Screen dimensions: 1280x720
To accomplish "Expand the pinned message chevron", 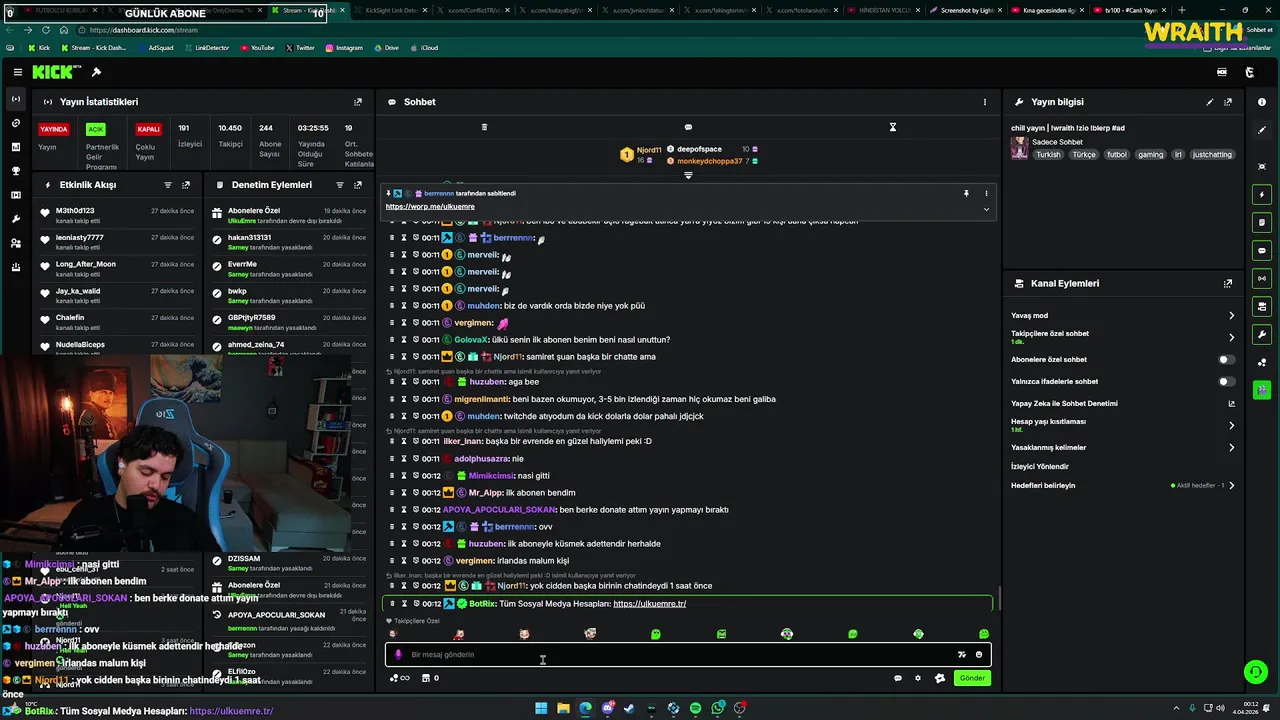I will tap(986, 208).
